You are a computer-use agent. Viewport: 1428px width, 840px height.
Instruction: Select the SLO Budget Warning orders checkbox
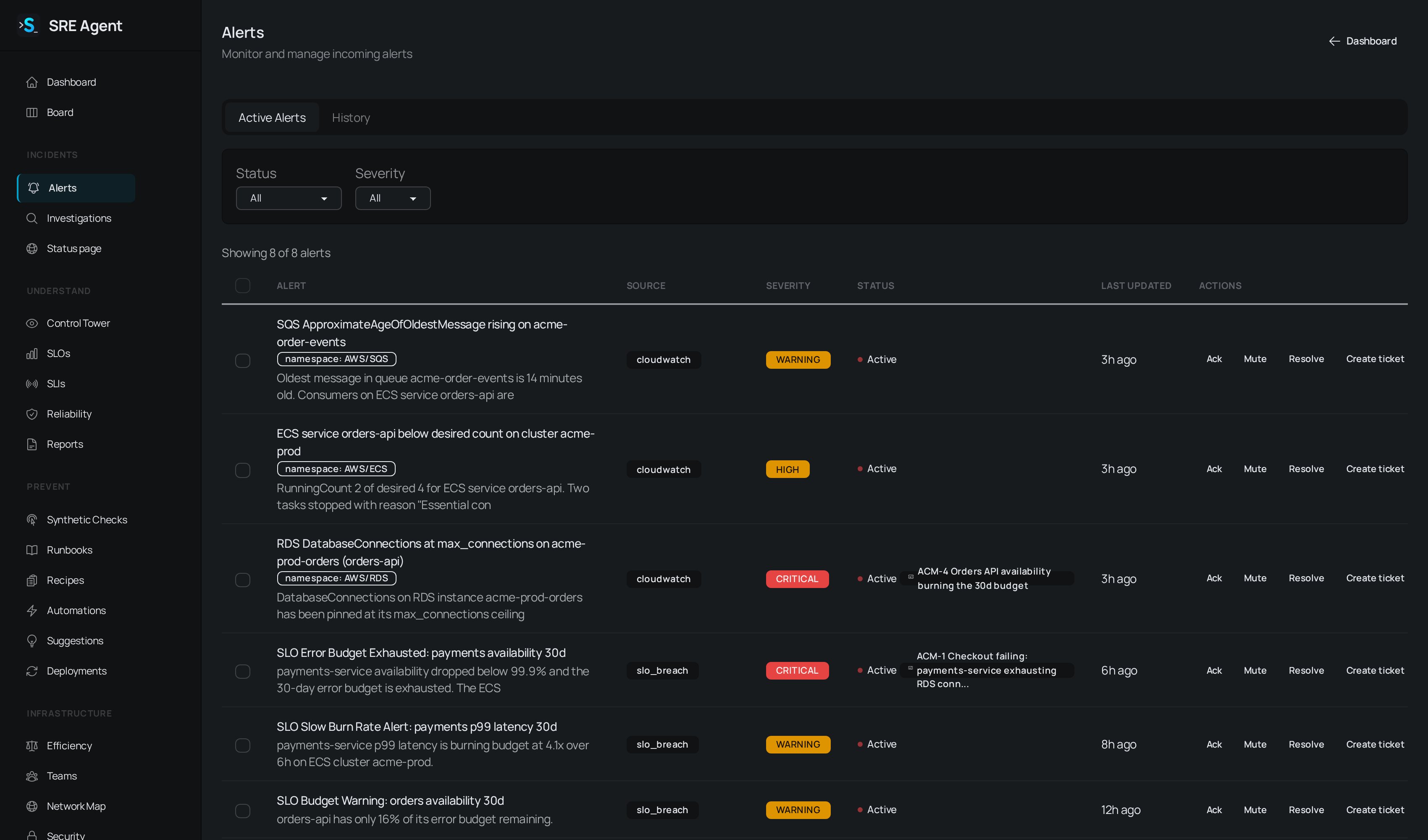242,811
